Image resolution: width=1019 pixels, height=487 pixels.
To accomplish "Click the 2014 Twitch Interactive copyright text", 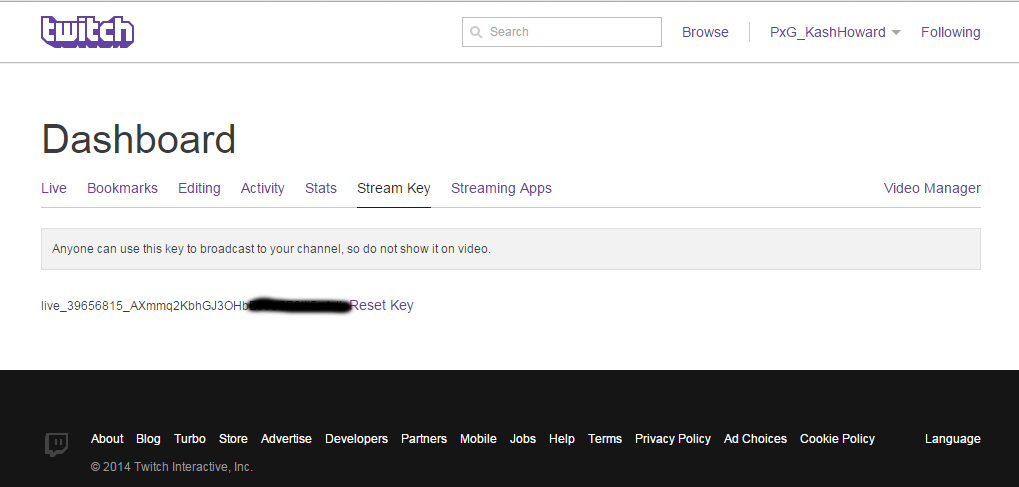I will 172,467.
